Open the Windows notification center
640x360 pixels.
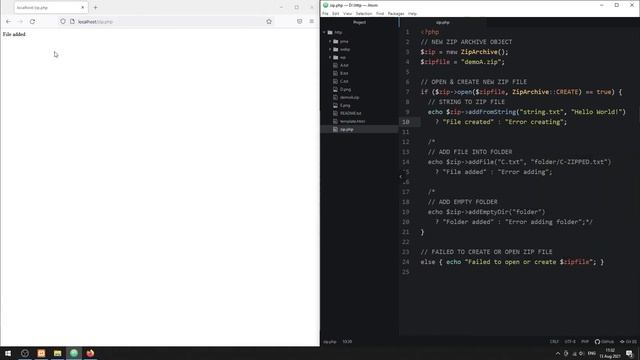629,353
